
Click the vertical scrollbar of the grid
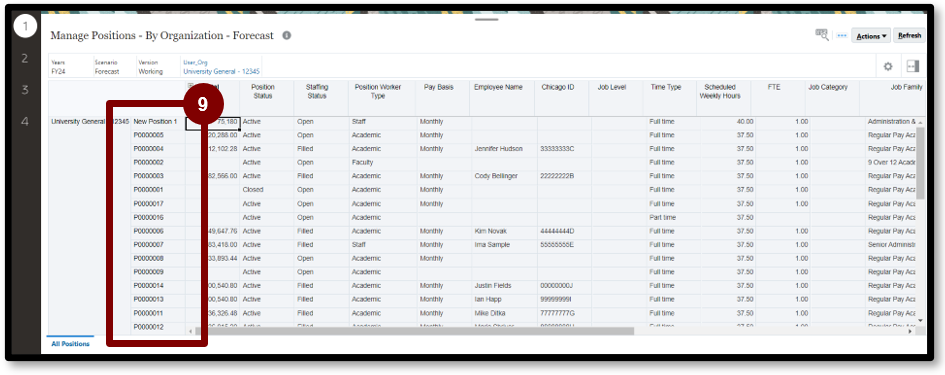tap(920, 163)
